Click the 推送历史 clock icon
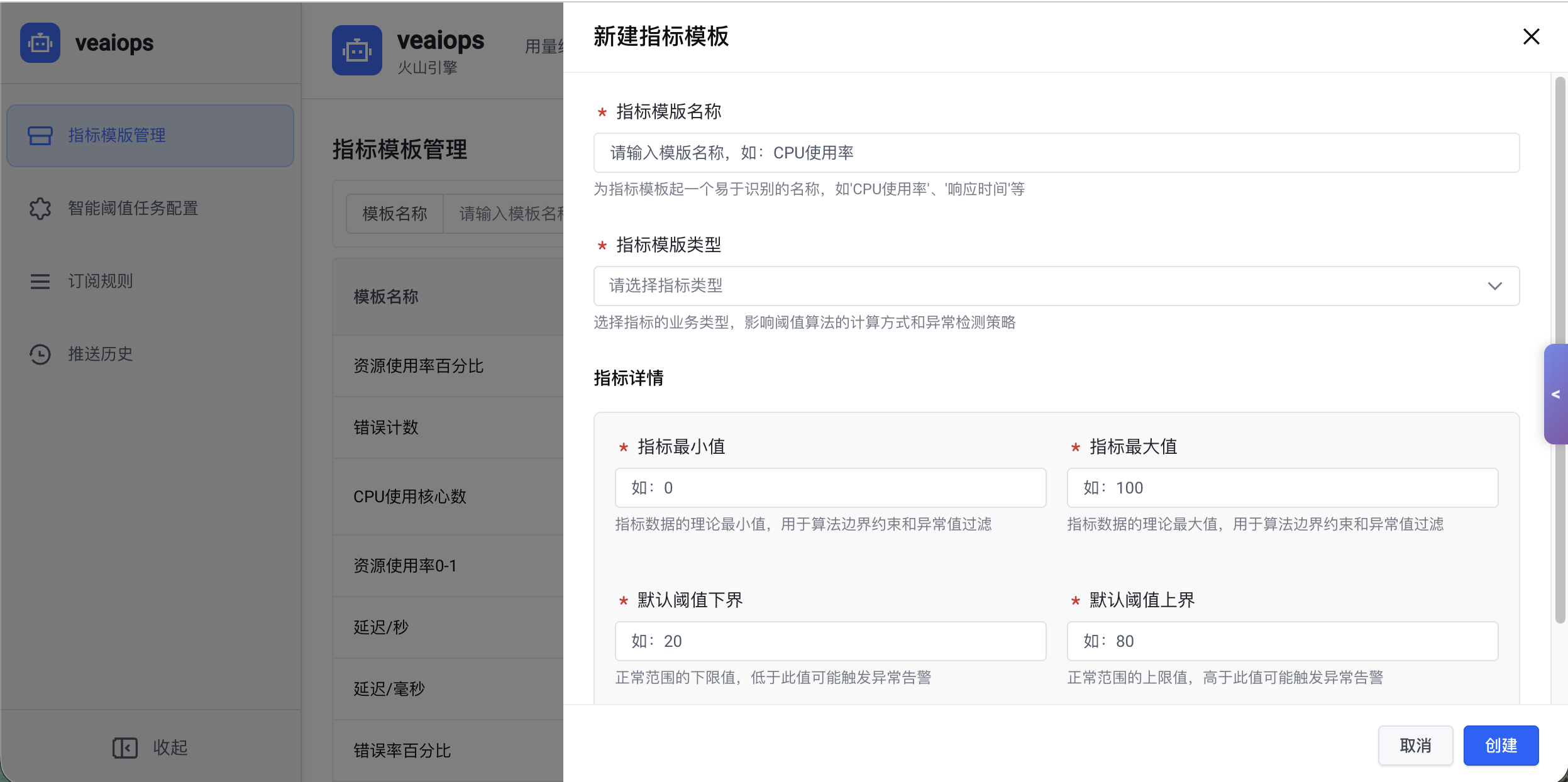1568x782 pixels. coord(40,355)
